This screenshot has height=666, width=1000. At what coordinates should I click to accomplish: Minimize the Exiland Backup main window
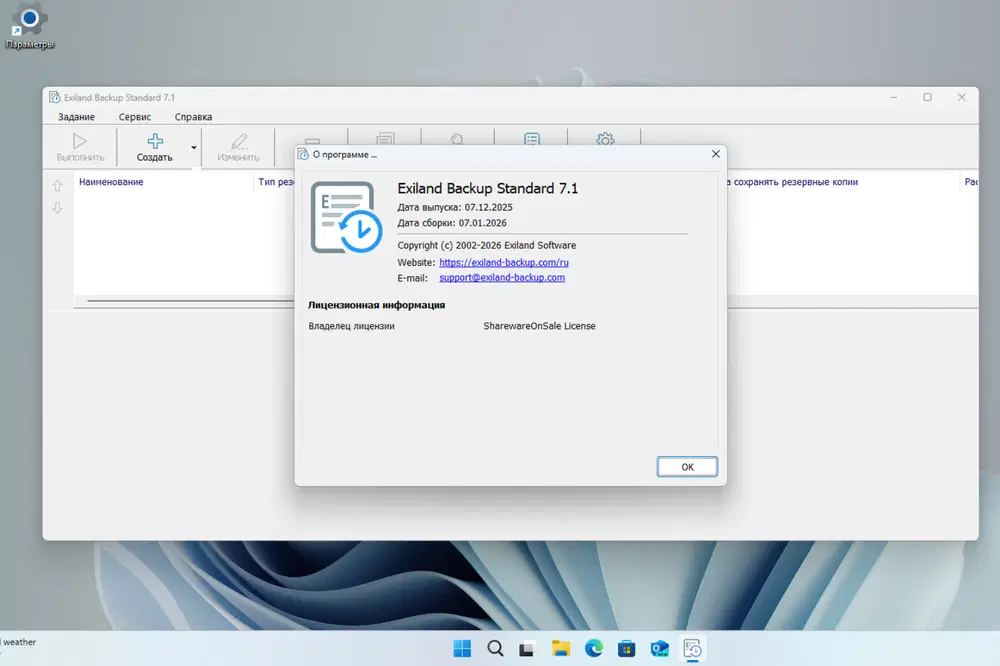(893, 97)
